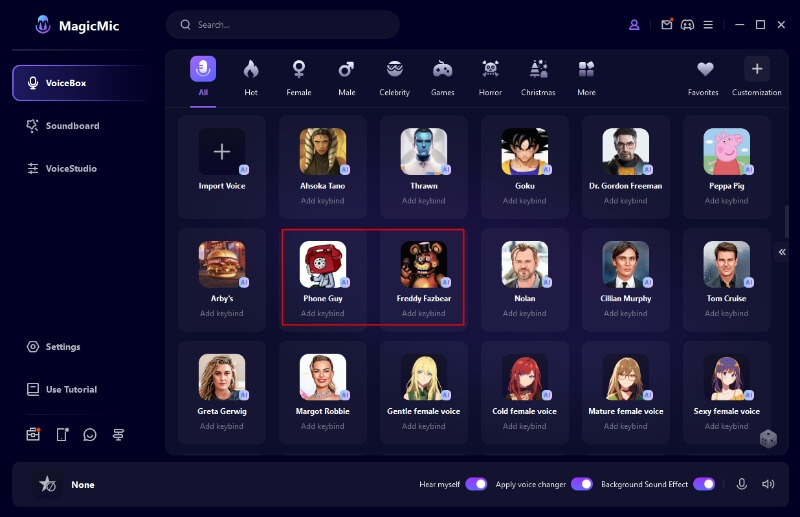Select the Mature female voice thumbnail
Viewport: 800px width, 517px height.
tap(626, 377)
